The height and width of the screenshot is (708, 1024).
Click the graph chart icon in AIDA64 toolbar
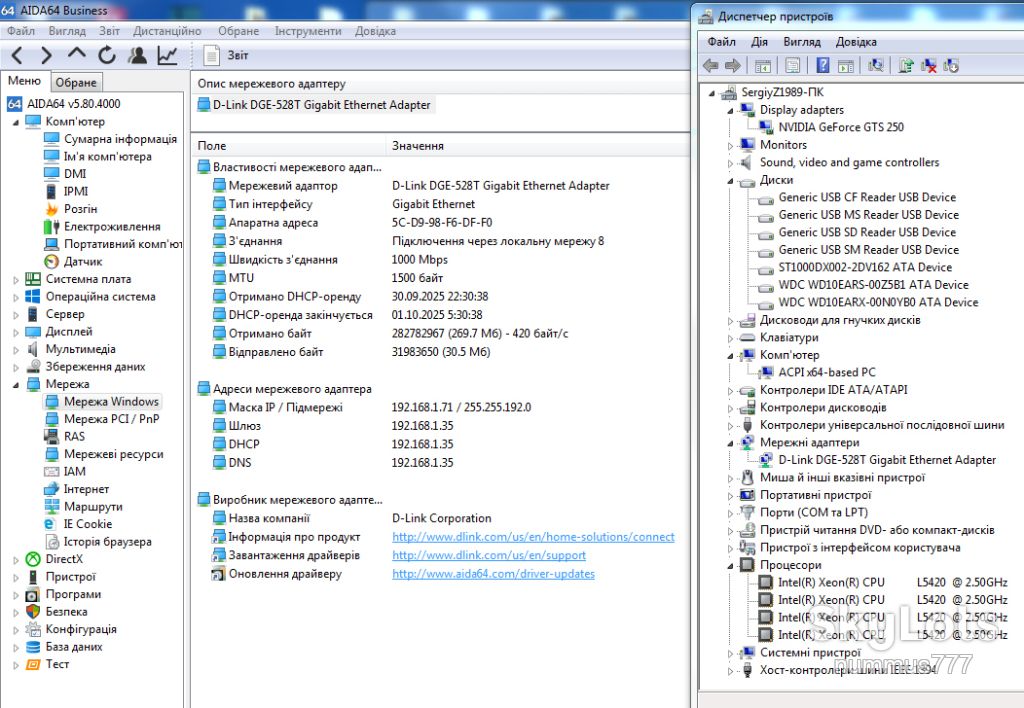(x=167, y=56)
